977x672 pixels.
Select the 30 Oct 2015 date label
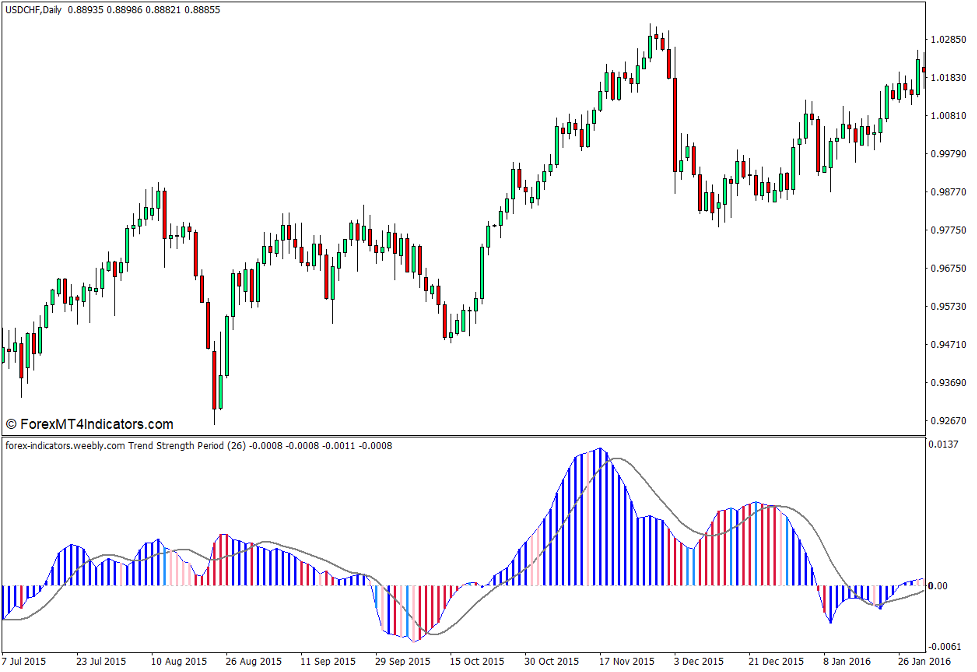[553, 660]
